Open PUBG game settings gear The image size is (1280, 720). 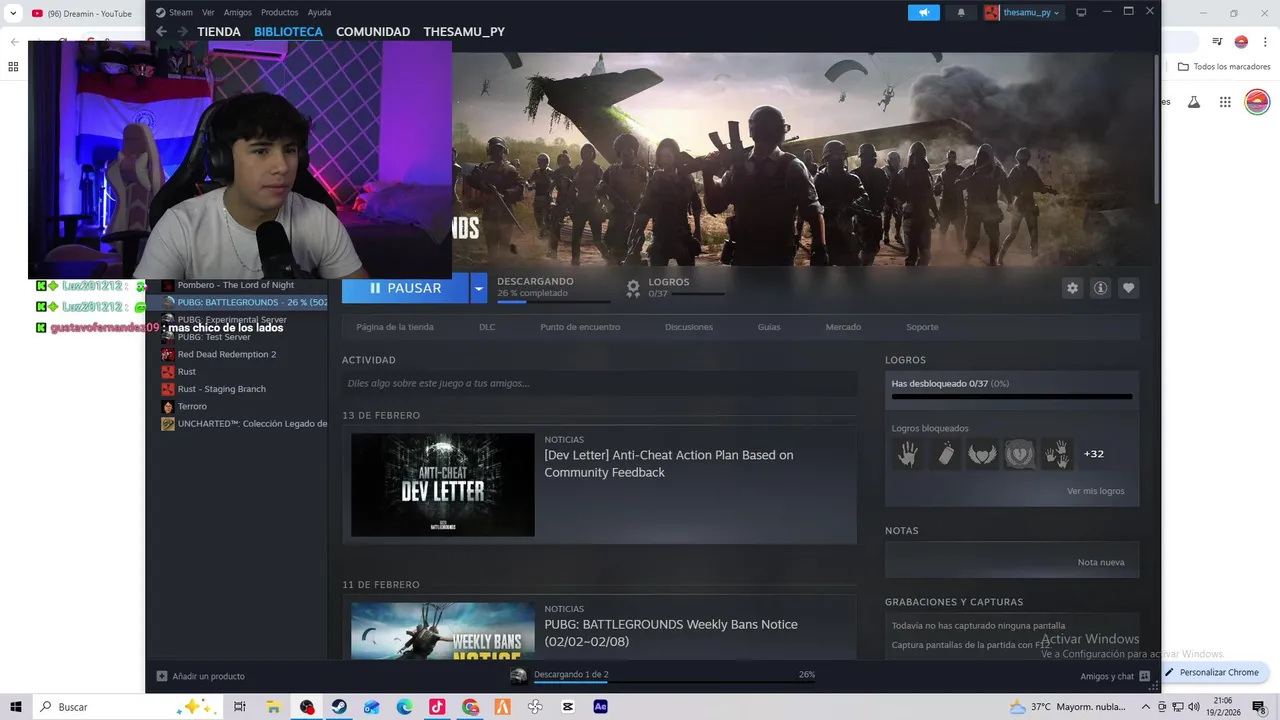1072,288
